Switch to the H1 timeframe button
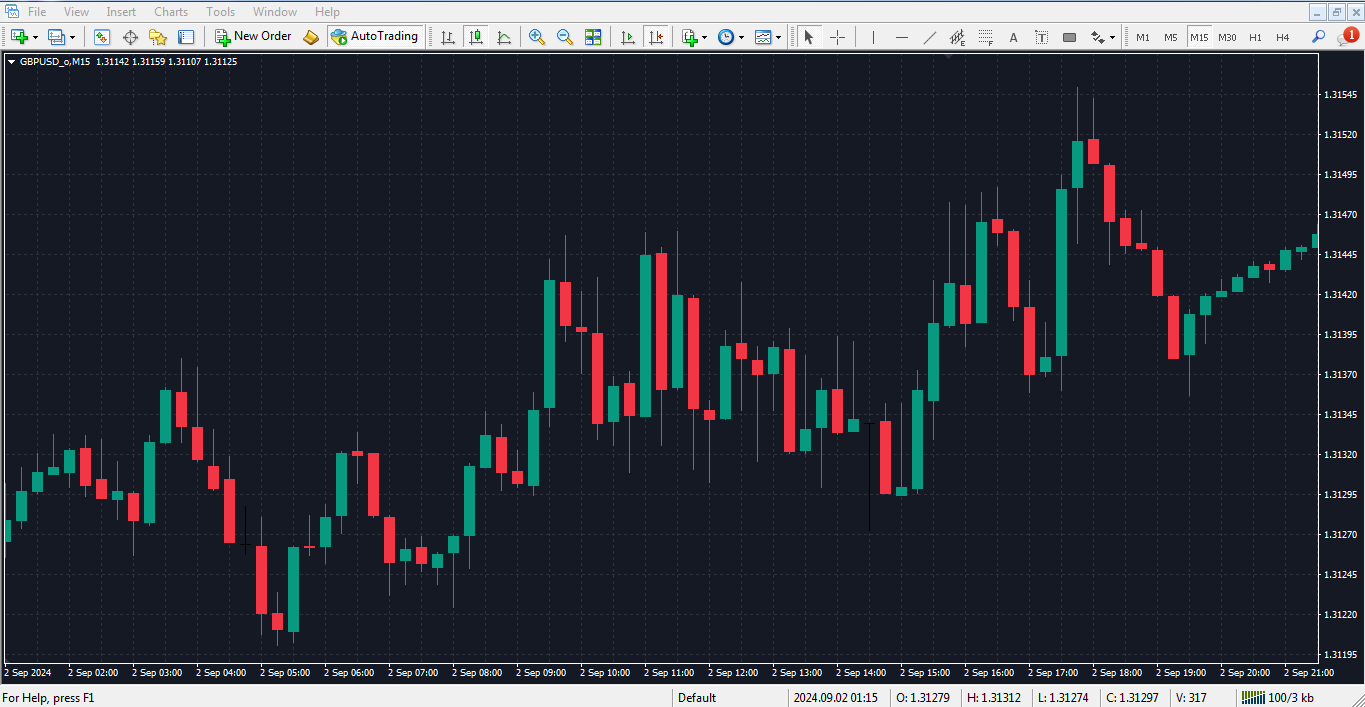Viewport: 1365px width, 707px height. point(1255,37)
